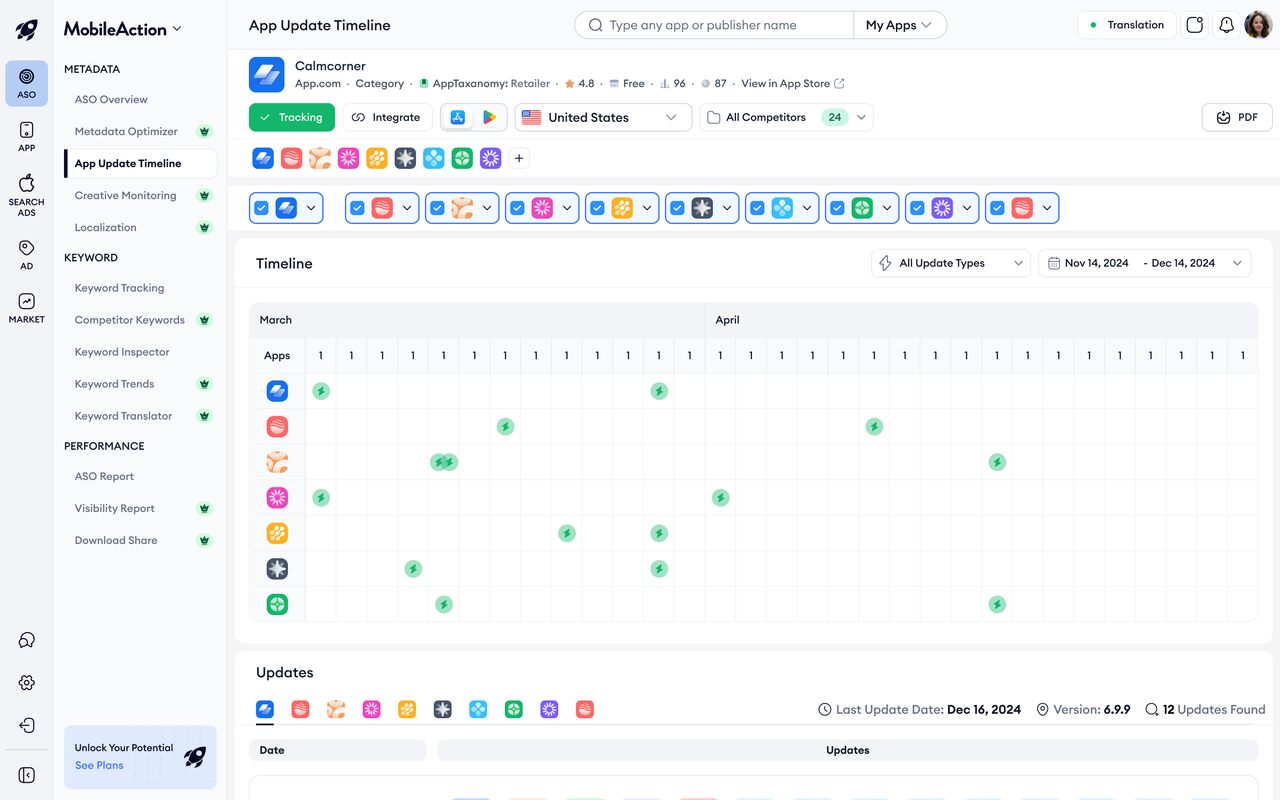Click the Tracking button
This screenshot has height=800, width=1280.
291,117
